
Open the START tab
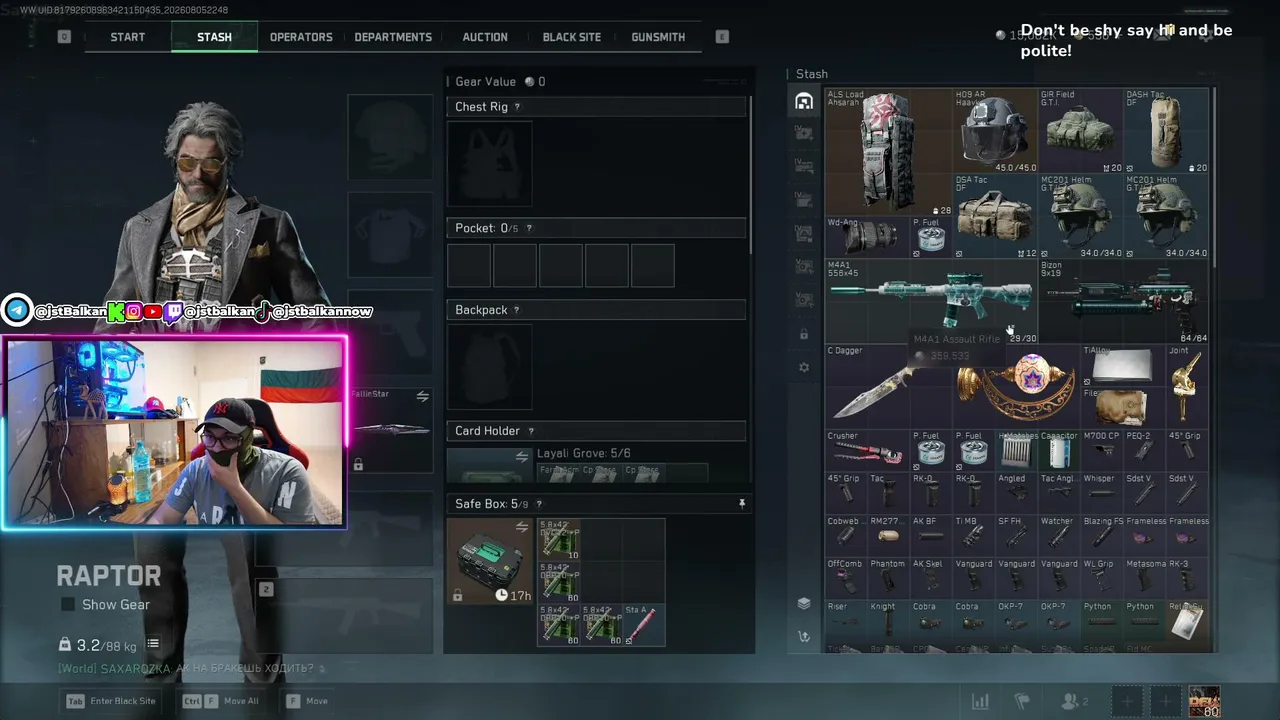coord(127,37)
